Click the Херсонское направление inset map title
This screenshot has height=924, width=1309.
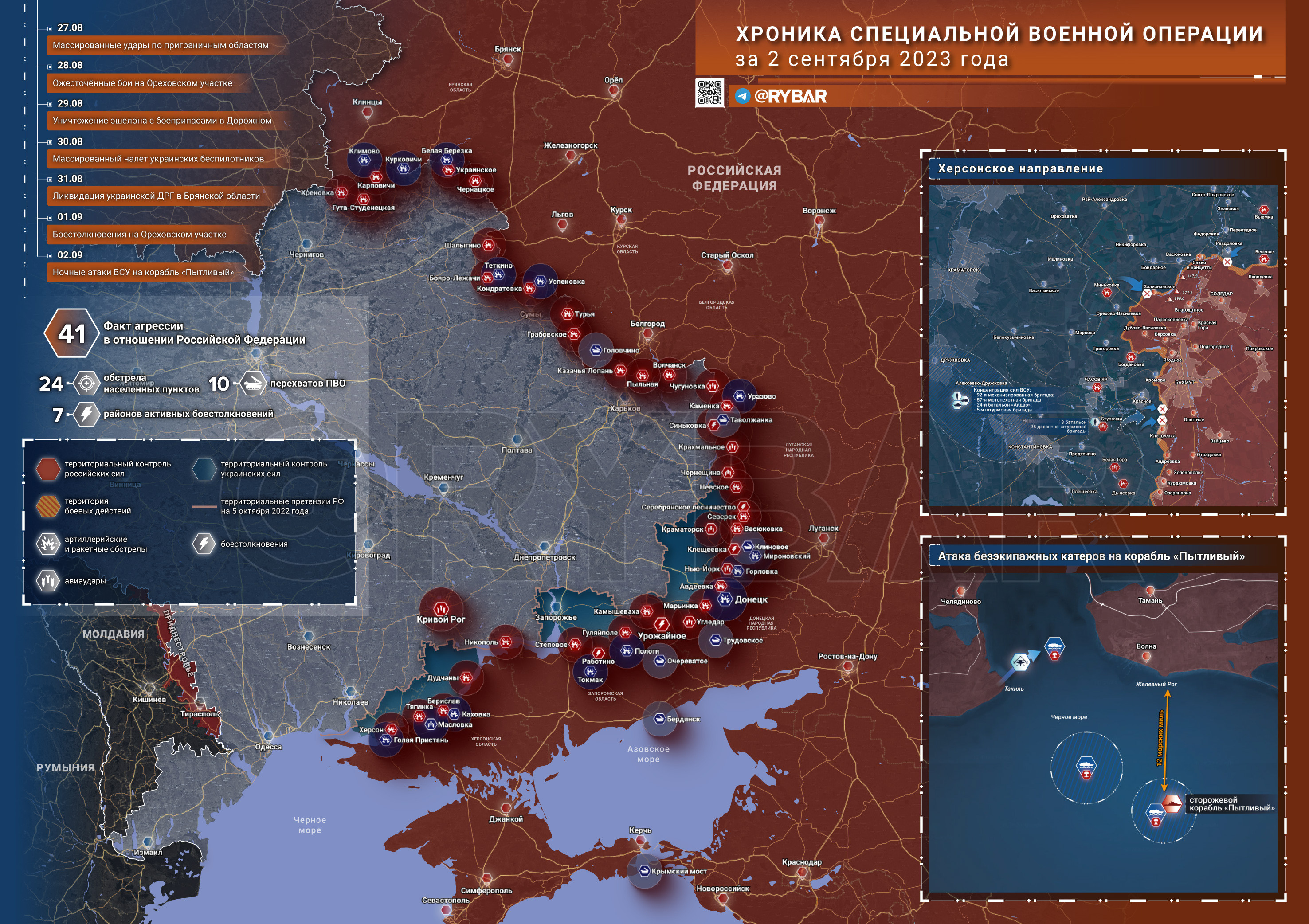pos(1020,169)
